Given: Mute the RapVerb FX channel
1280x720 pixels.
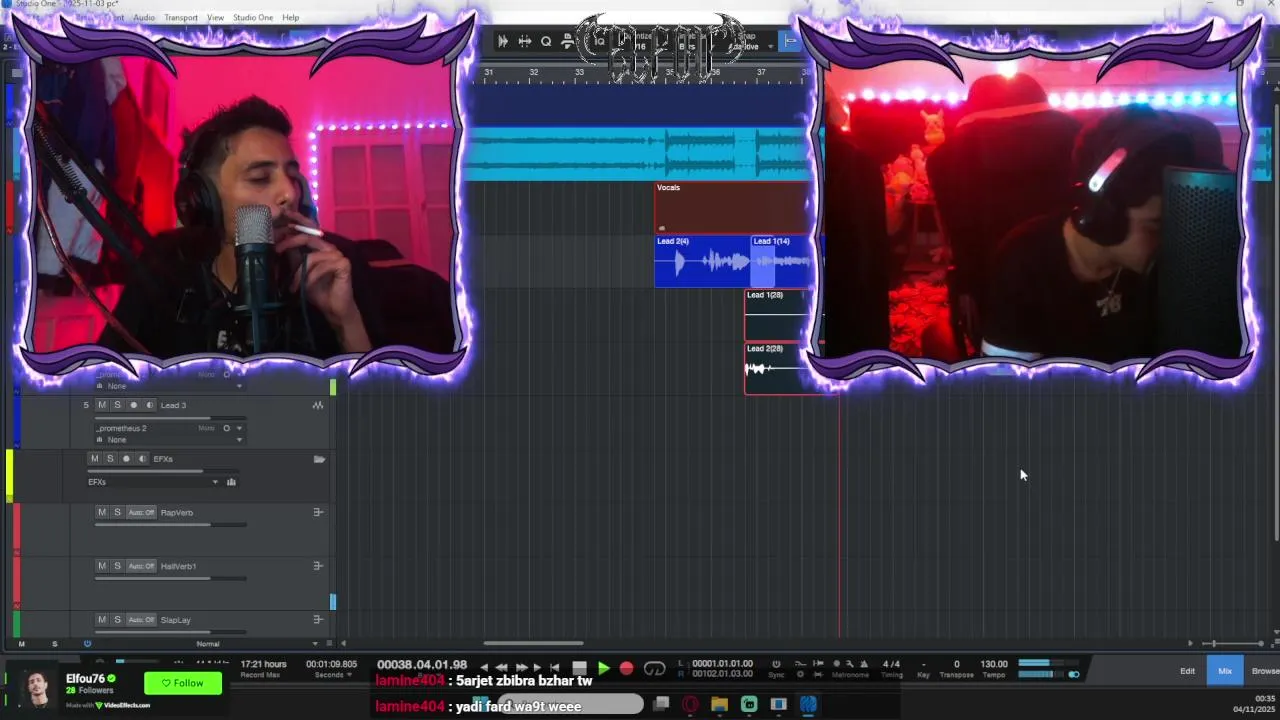Looking at the screenshot, I should point(101,512).
